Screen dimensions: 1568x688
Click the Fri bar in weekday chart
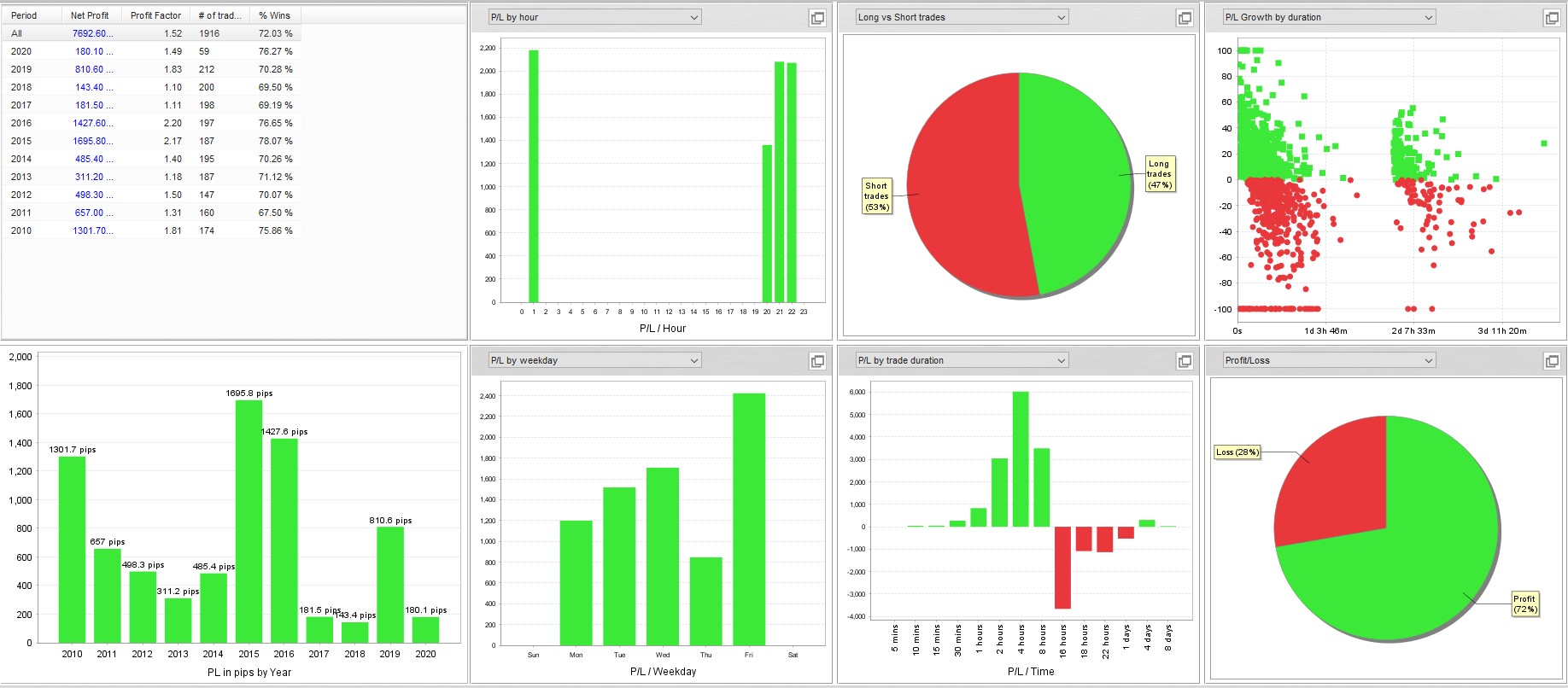749,519
